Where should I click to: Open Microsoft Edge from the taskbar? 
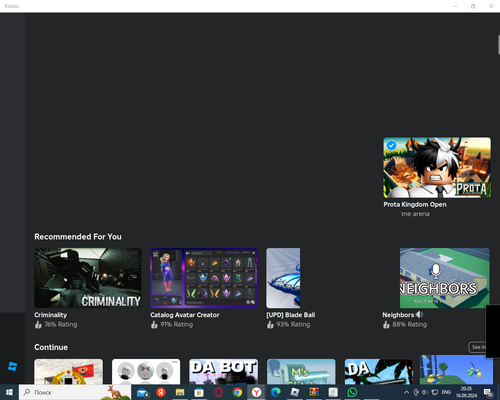(276, 392)
